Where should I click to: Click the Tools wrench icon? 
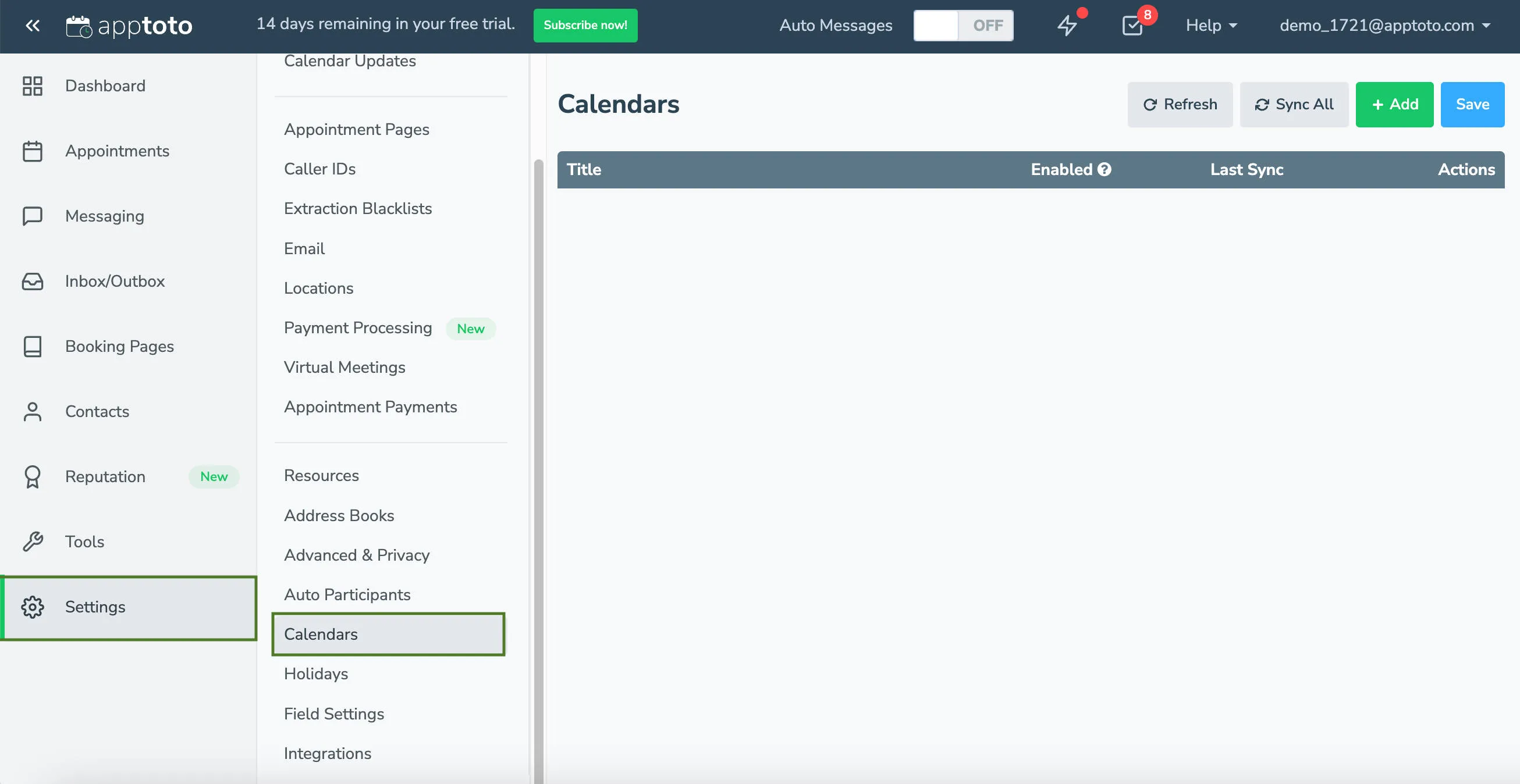tap(33, 541)
